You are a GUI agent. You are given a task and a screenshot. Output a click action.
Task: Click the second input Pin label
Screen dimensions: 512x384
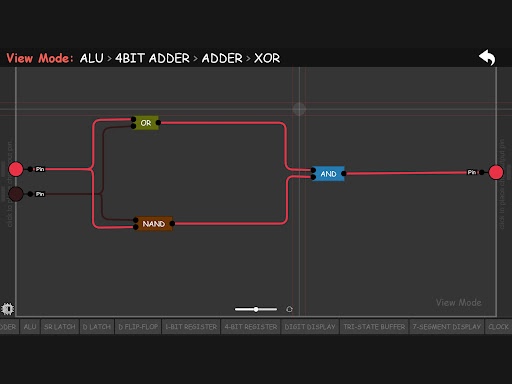pos(40,194)
